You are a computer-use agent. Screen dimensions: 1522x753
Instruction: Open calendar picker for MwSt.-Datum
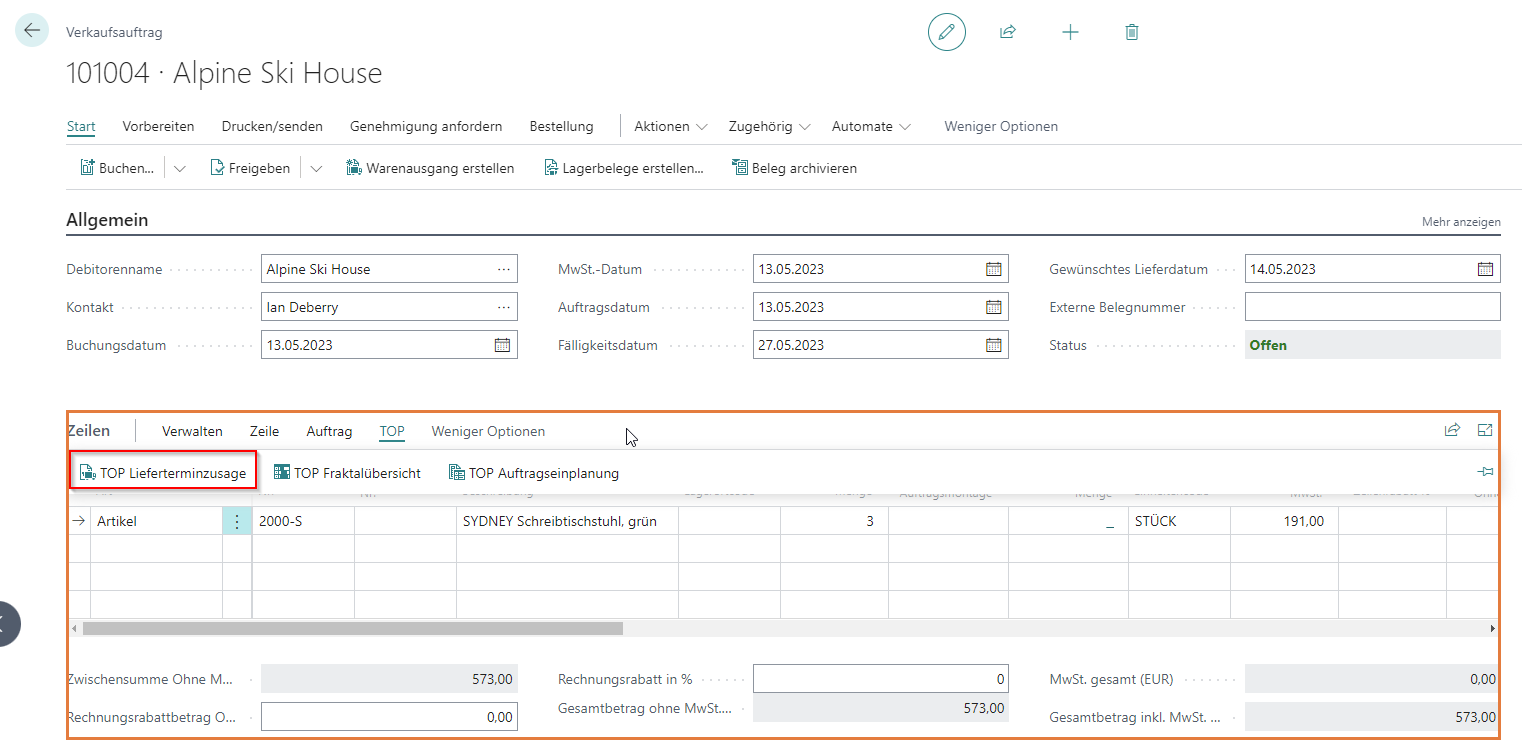(993, 269)
